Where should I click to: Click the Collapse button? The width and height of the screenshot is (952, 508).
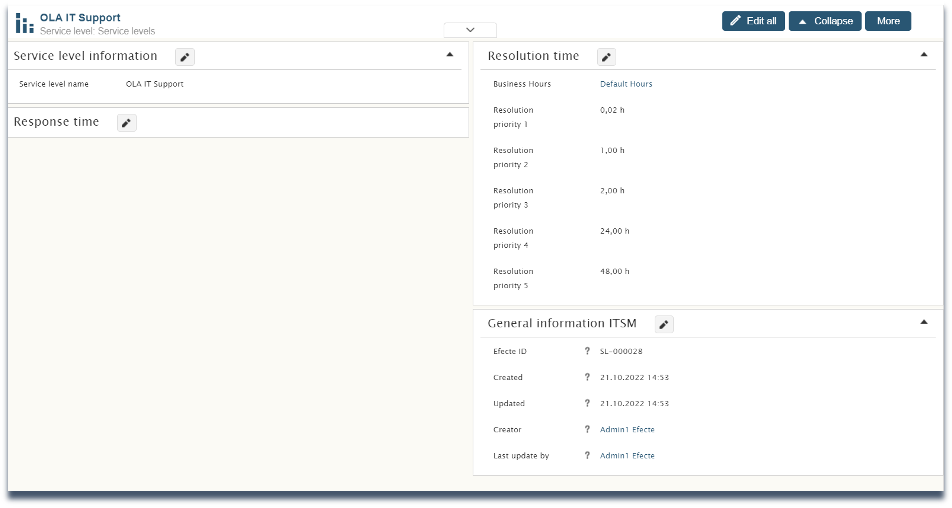pos(825,21)
